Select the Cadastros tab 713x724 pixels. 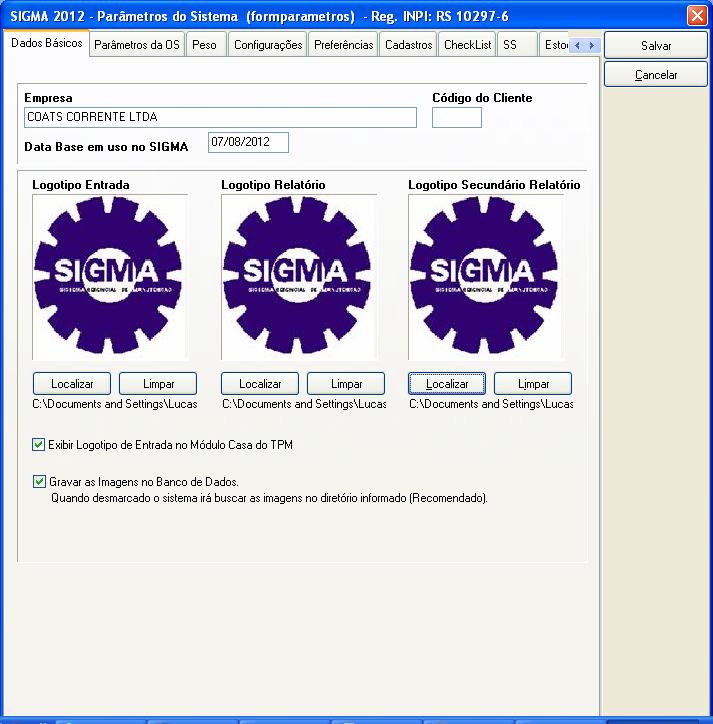click(x=408, y=45)
